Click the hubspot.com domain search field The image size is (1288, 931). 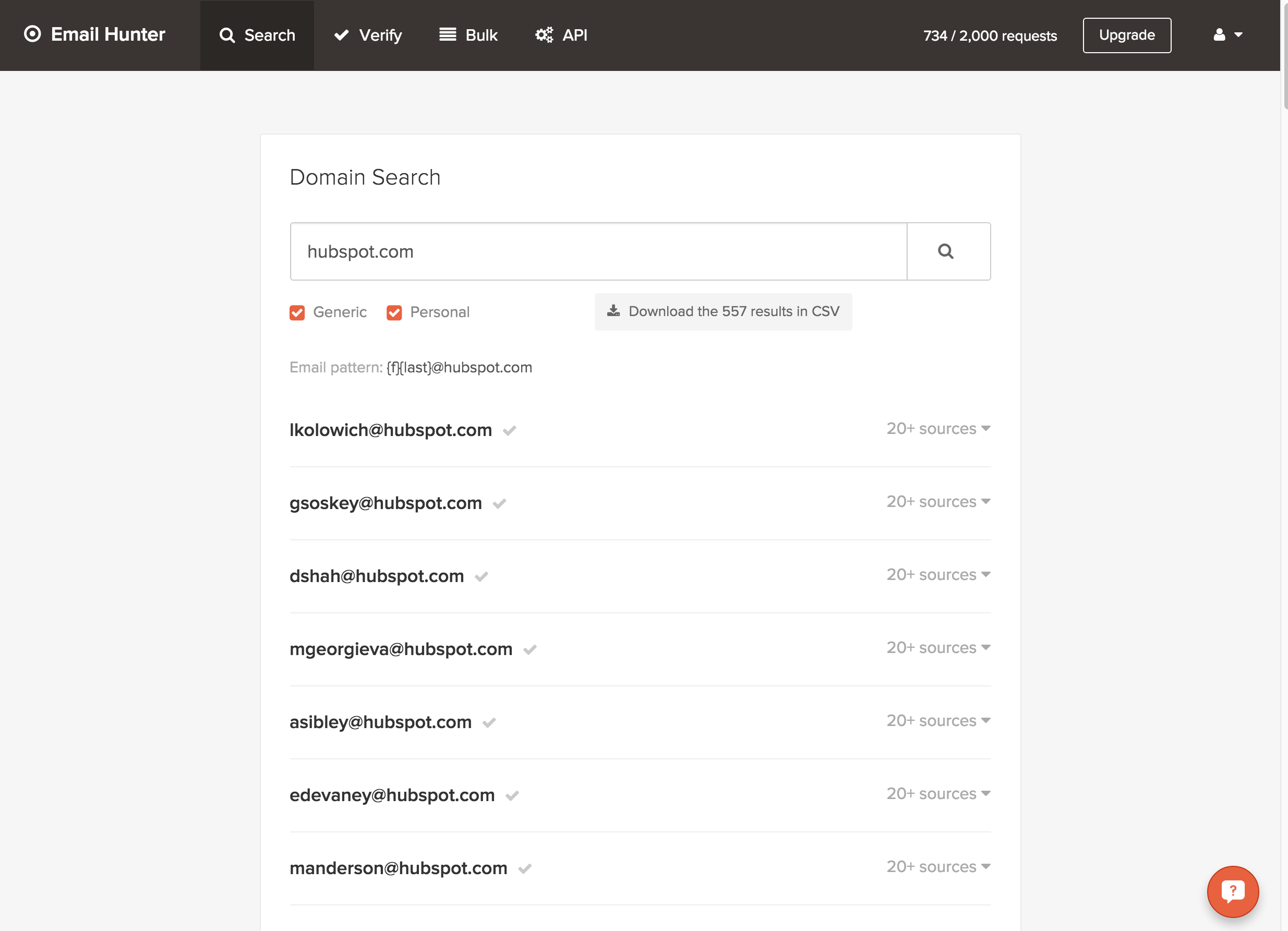pos(598,251)
